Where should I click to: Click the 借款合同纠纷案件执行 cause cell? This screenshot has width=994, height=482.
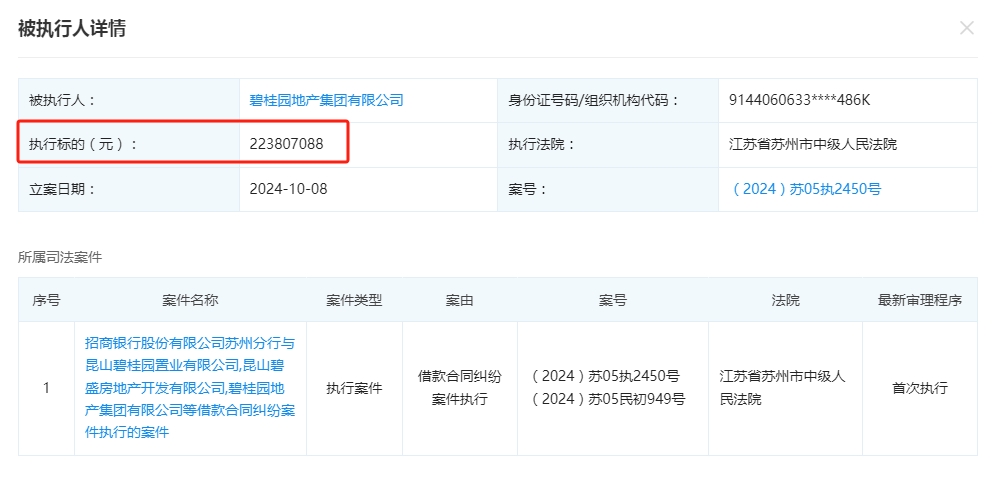[459, 388]
